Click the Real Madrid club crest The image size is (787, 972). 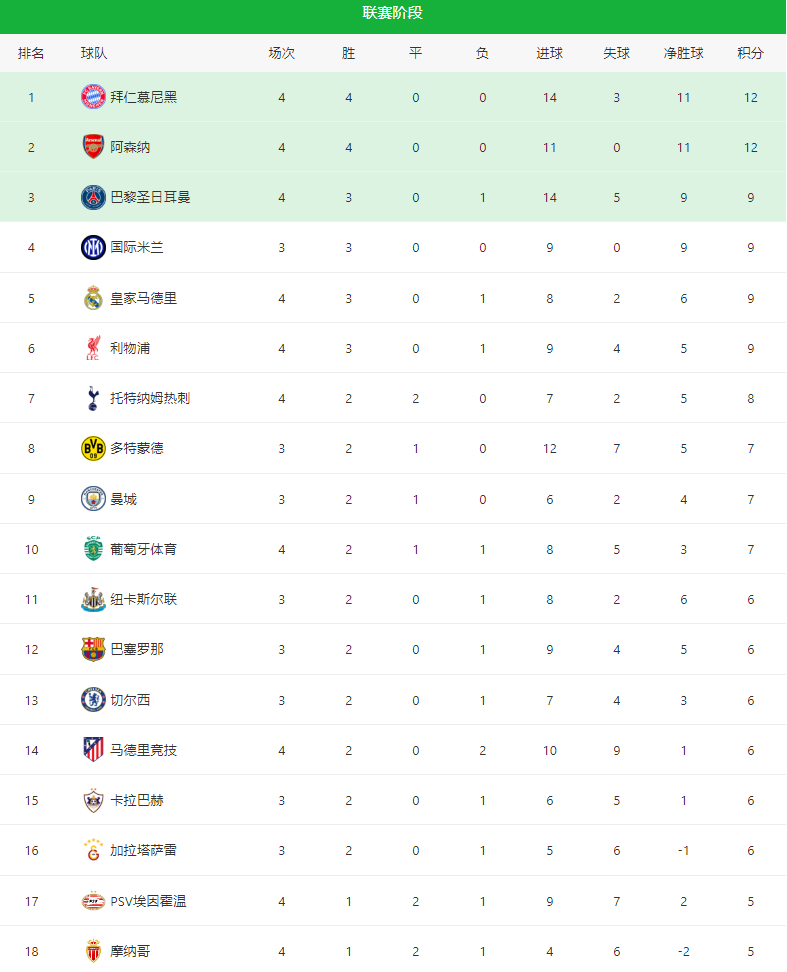93,298
